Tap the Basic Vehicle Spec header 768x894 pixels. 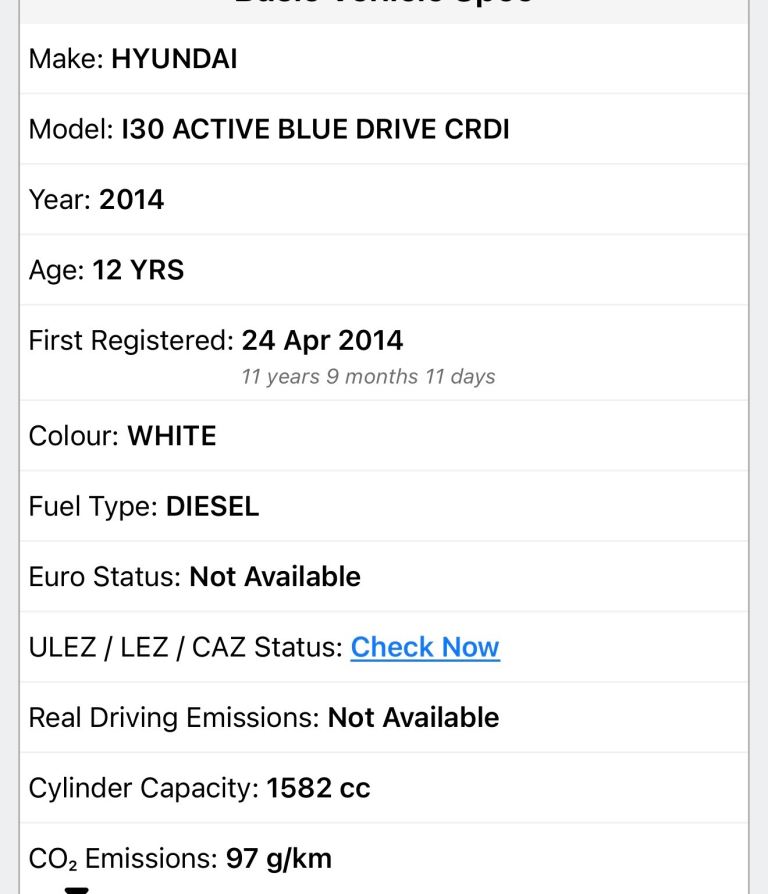[x=383, y=5]
